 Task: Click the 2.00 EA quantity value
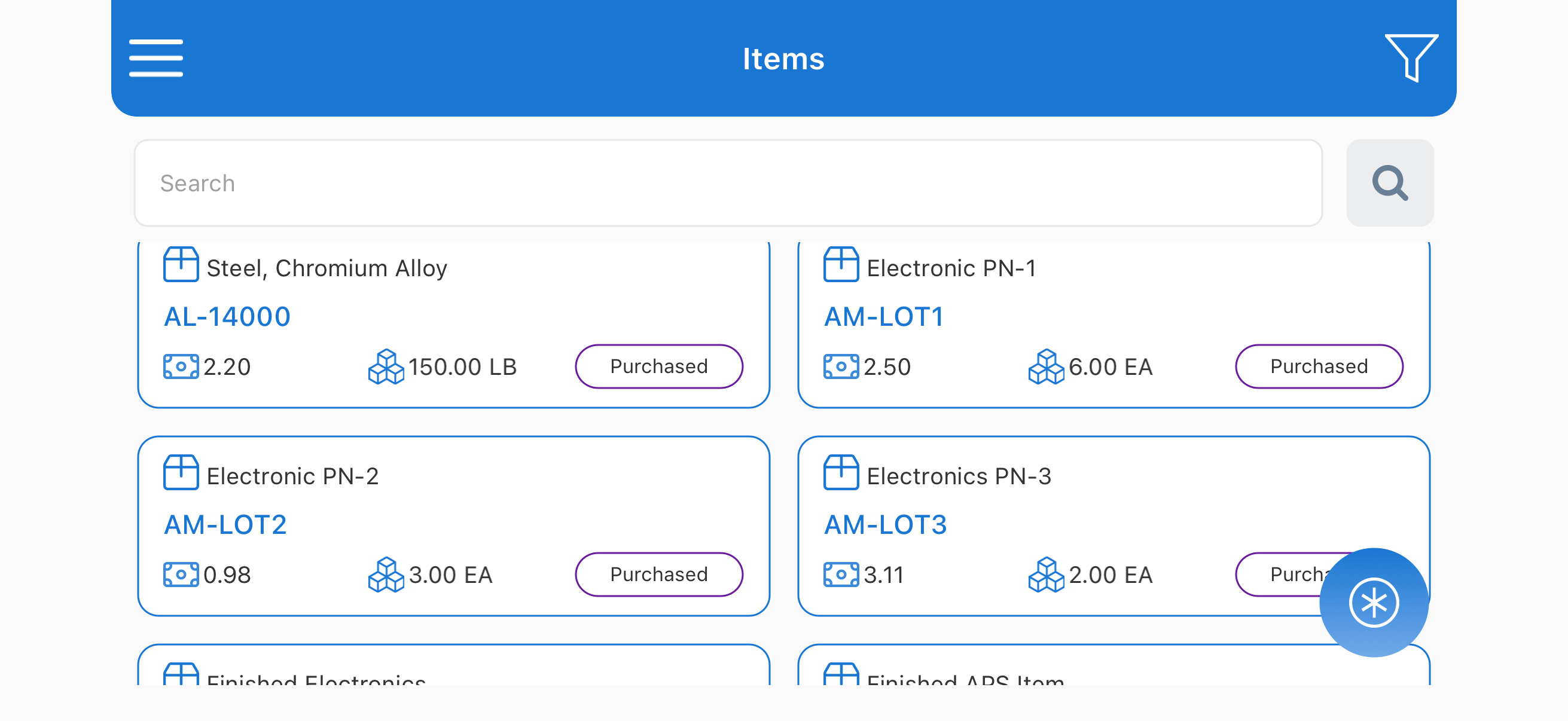tap(1111, 575)
